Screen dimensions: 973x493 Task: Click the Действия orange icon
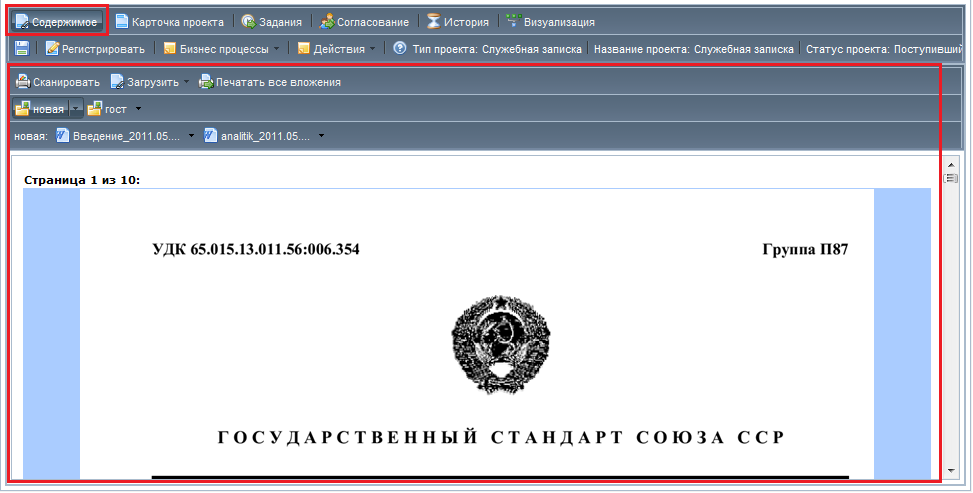coord(303,48)
